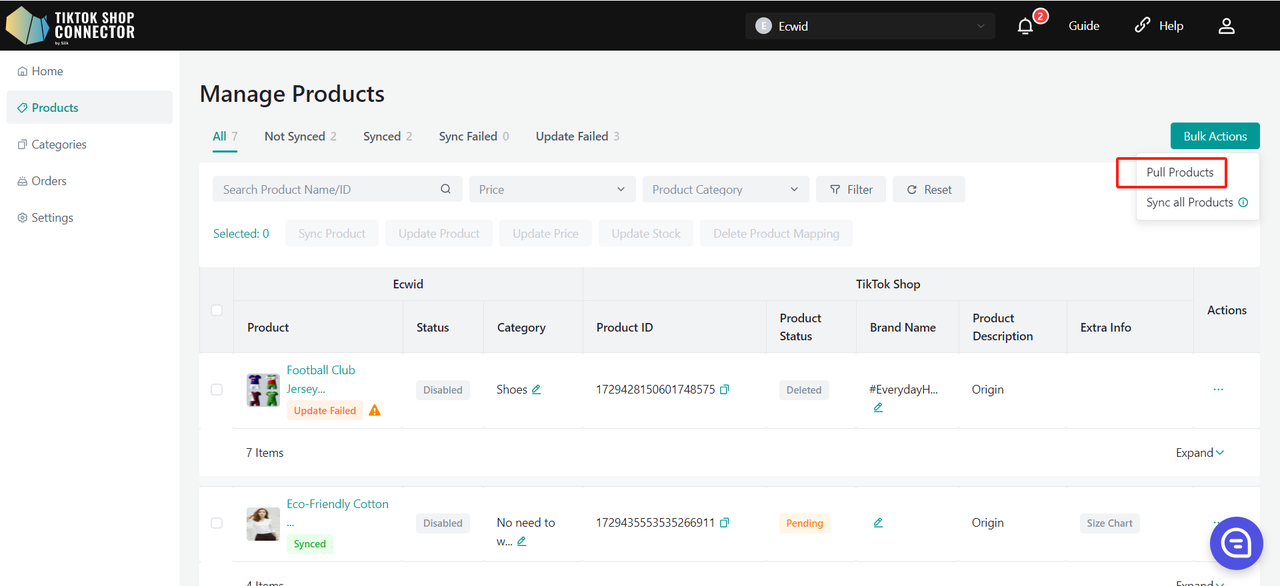Click the Pending product status badge

click(x=805, y=523)
